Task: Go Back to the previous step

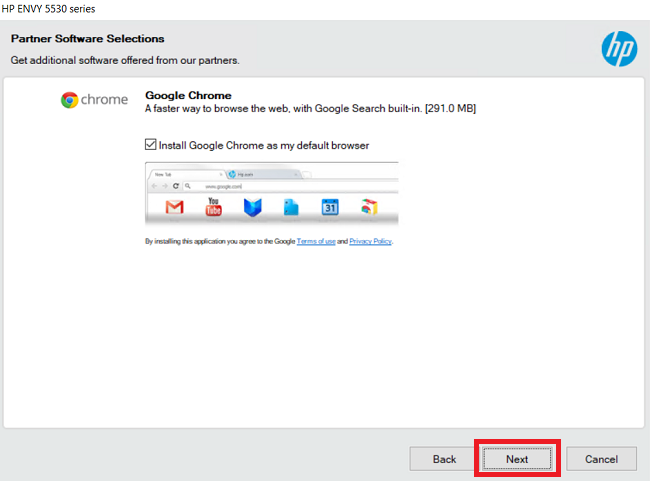Action: 444,459
